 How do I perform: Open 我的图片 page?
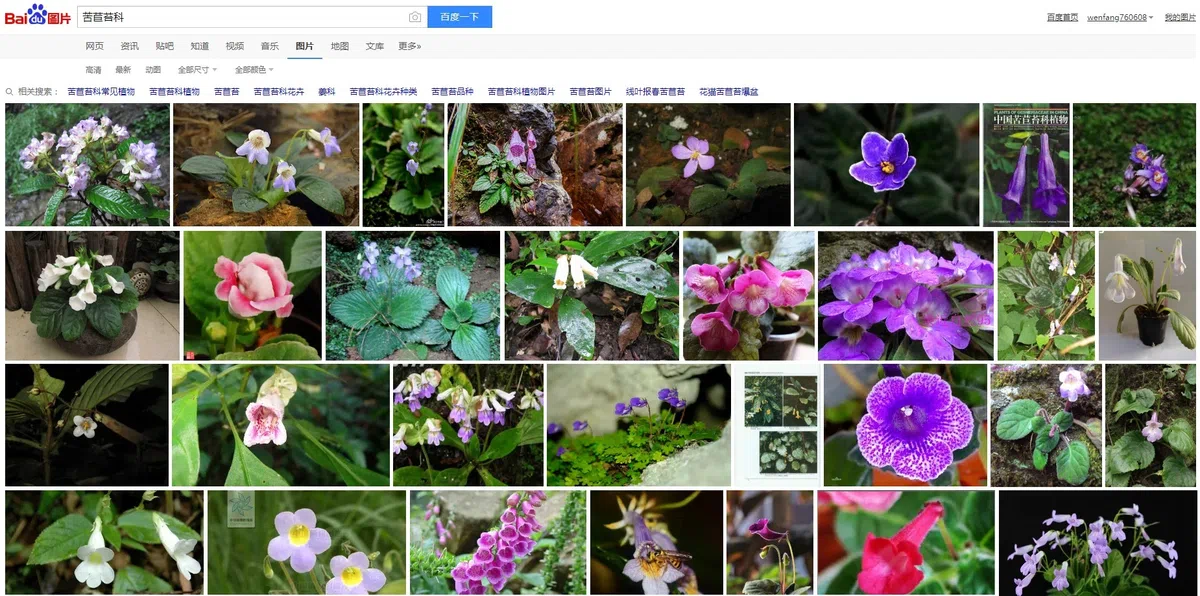point(1180,17)
